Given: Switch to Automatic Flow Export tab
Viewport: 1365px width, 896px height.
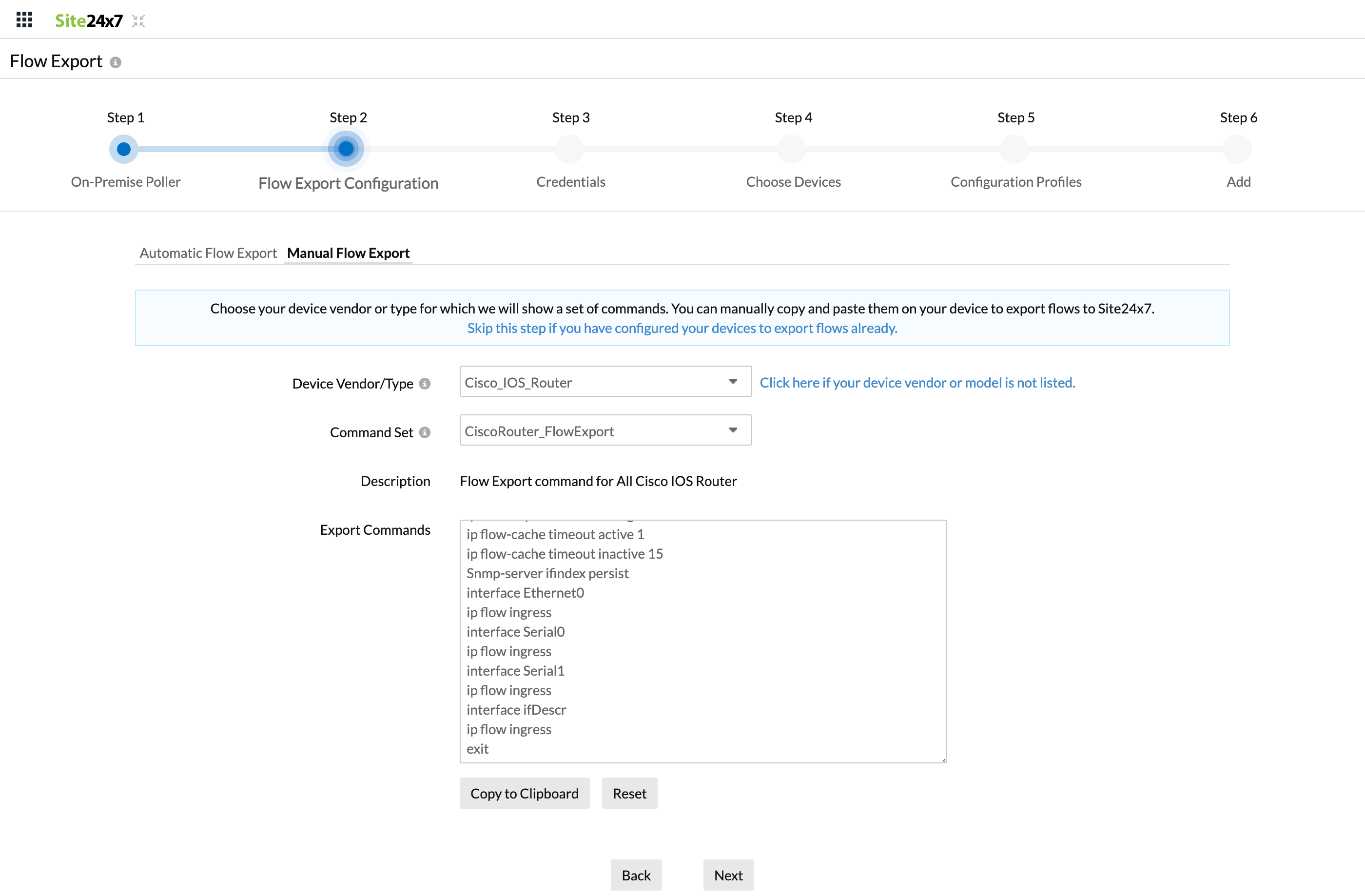Looking at the screenshot, I should 208,253.
